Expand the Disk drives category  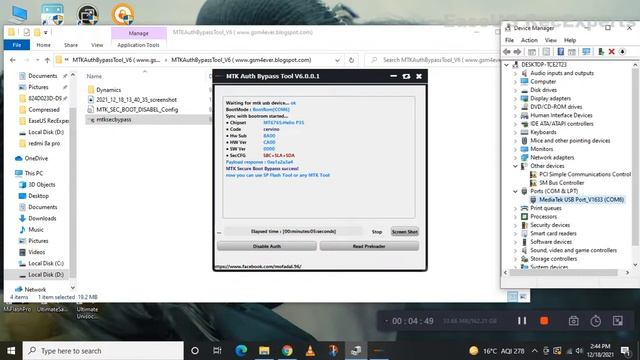[x=515, y=90]
